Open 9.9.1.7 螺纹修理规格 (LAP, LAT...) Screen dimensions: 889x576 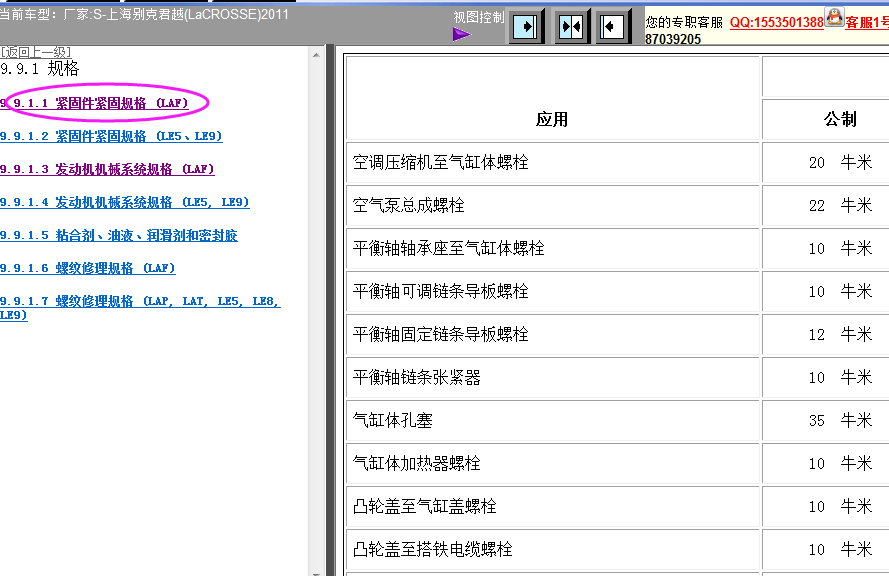[140, 308]
